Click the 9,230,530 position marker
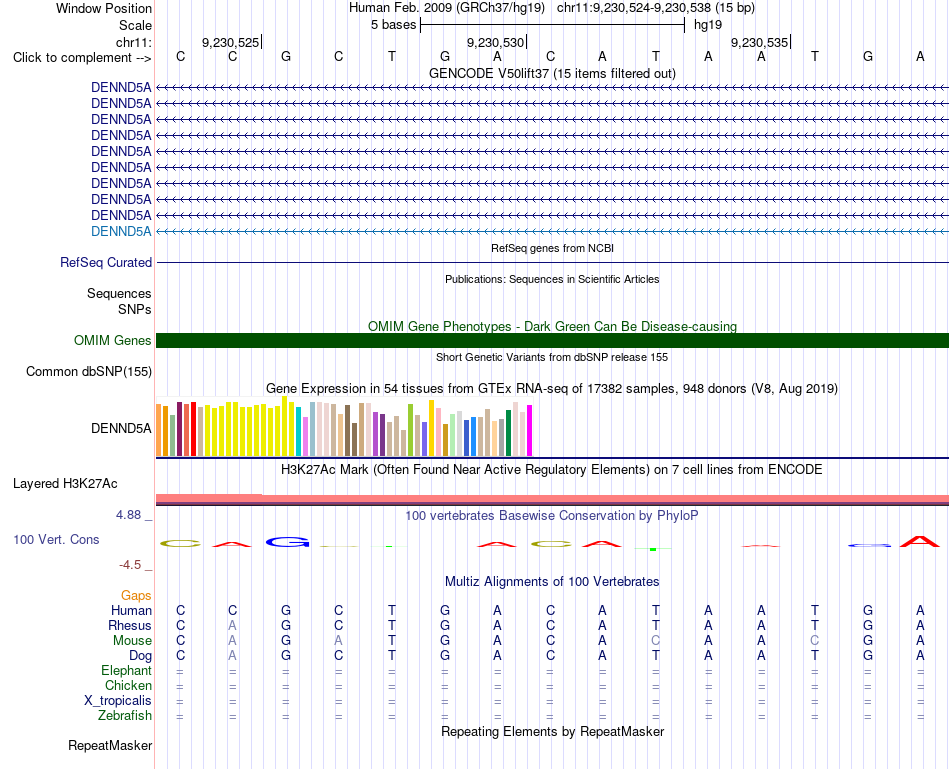The image size is (950, 769). [x=496, y=42]
